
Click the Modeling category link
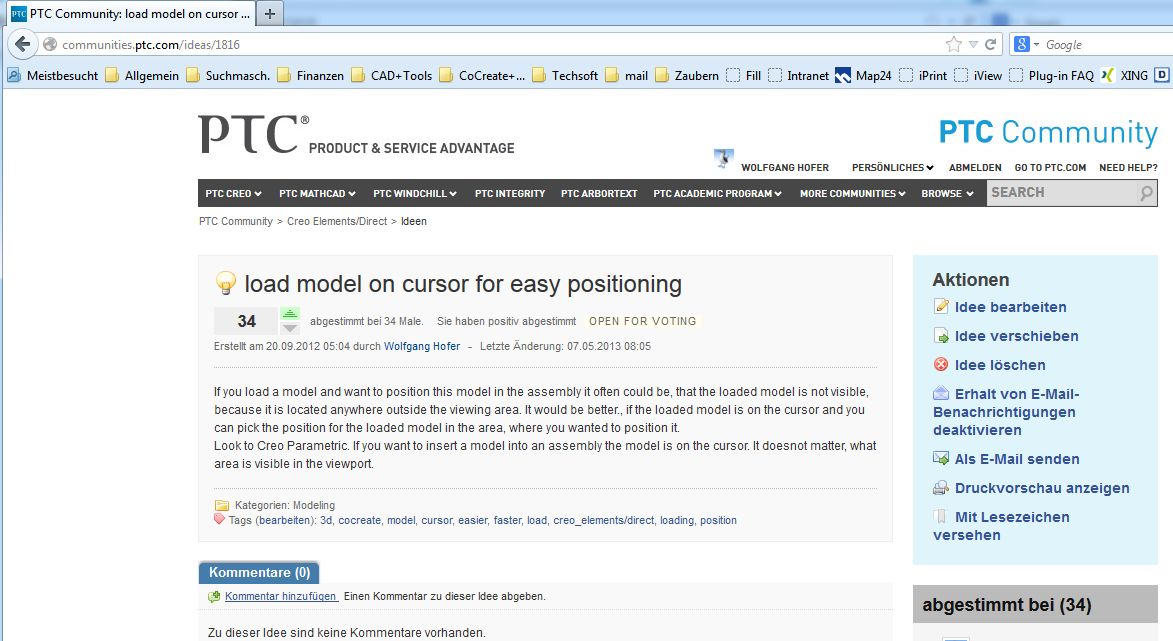click(x=313, y=505)
